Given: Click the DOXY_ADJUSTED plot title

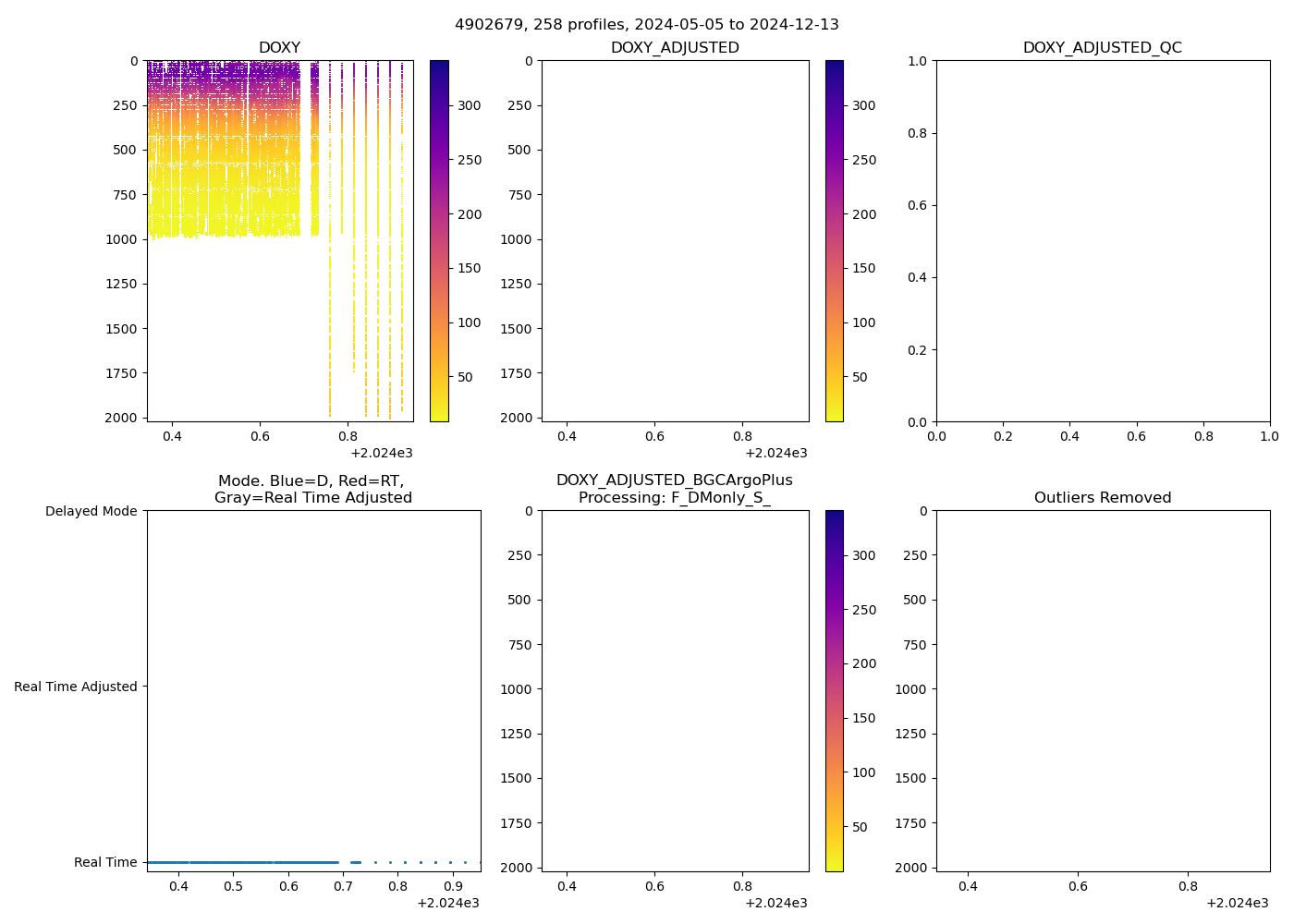Looking at the screenshot, I should (x=675, y=48).
